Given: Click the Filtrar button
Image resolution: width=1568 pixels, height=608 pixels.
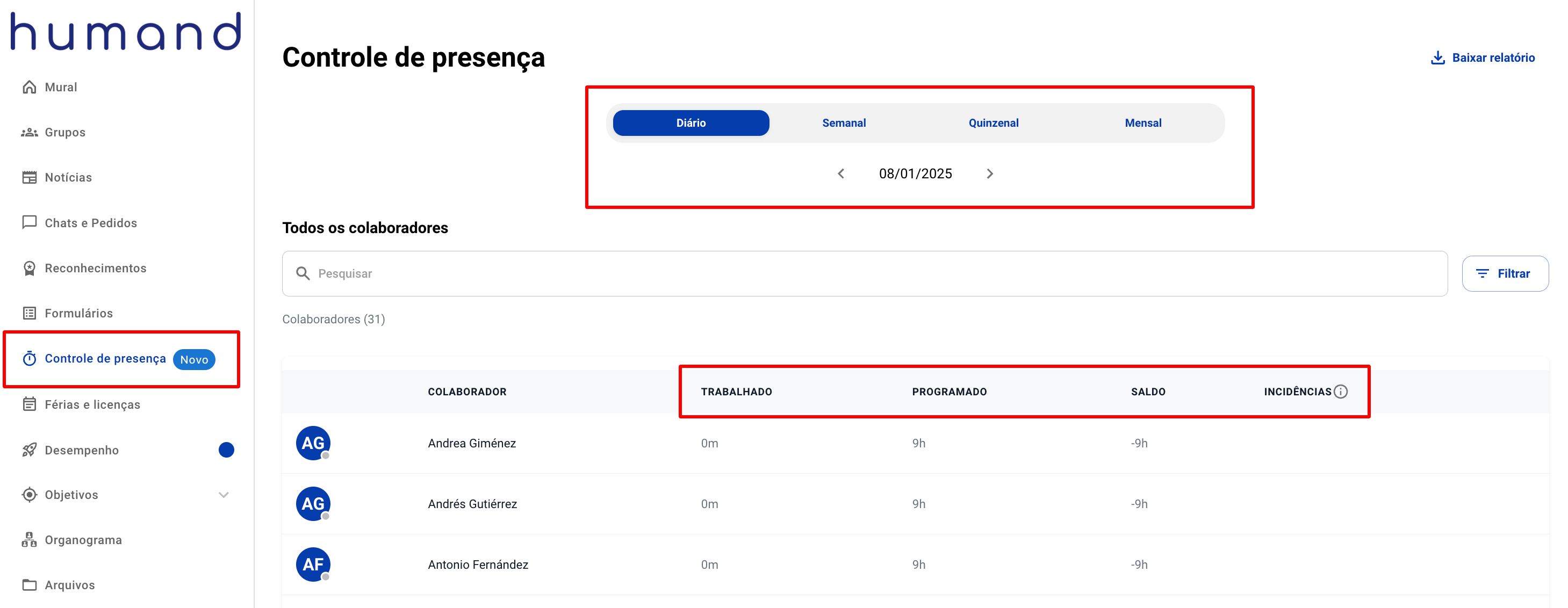Looking at the screenshot, I should tap(1505, 274).
